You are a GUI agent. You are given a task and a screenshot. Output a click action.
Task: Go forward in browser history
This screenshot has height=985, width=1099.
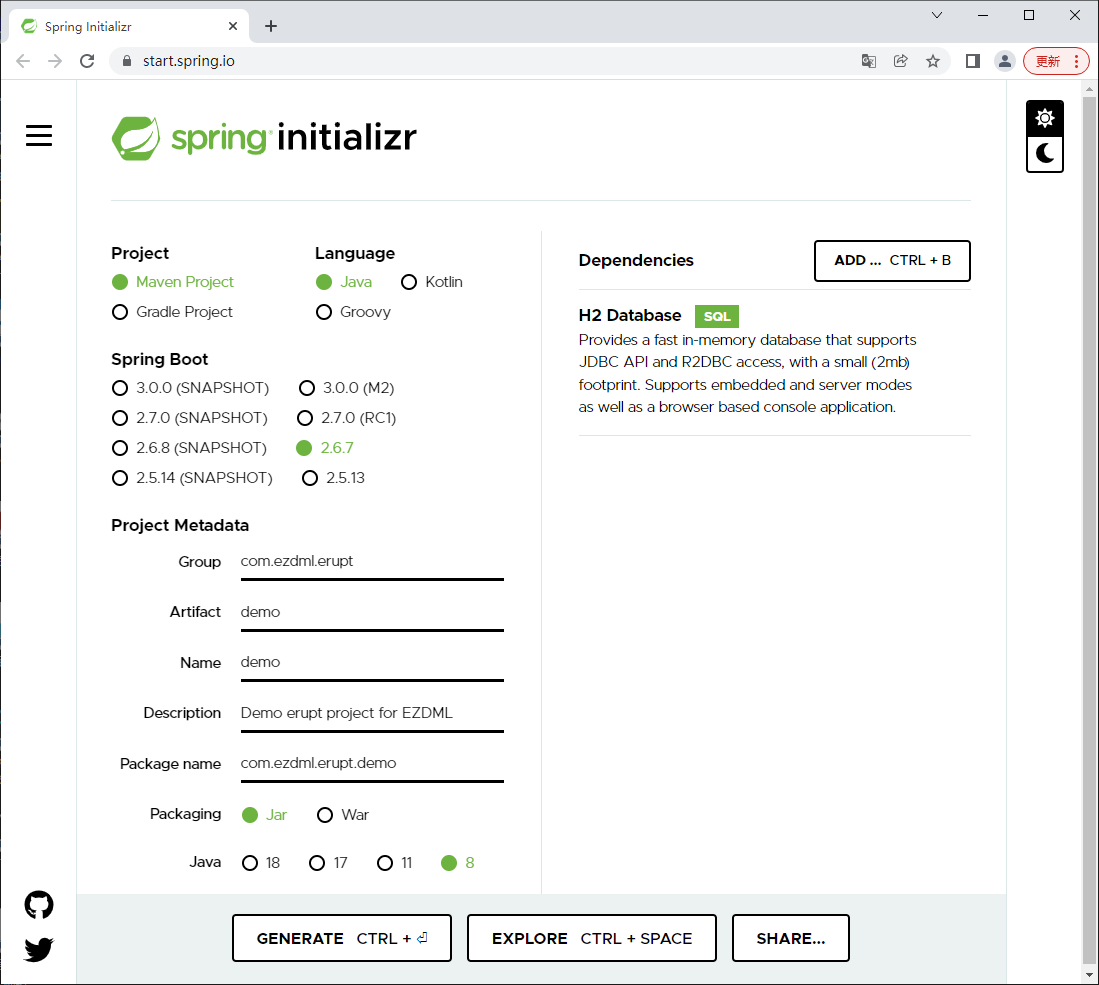pos(55,61)
